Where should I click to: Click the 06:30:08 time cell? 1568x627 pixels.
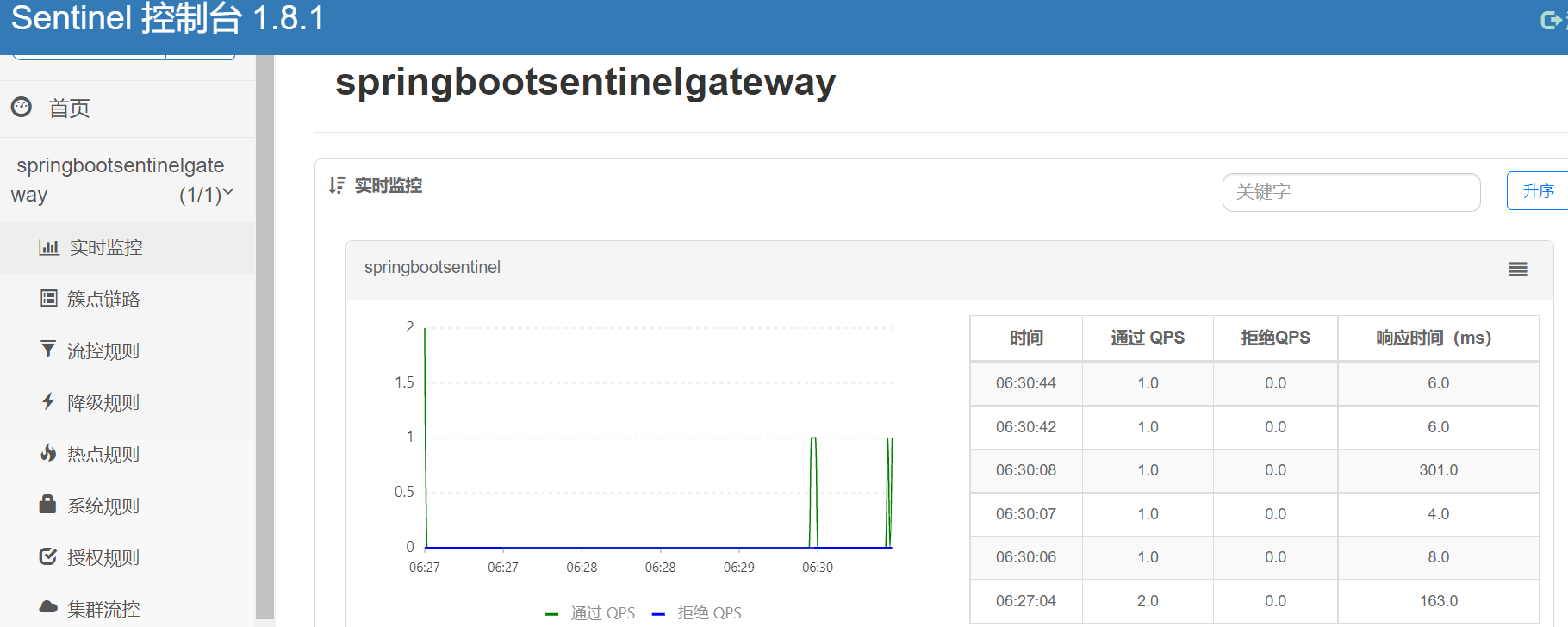tap(1026, 470)
